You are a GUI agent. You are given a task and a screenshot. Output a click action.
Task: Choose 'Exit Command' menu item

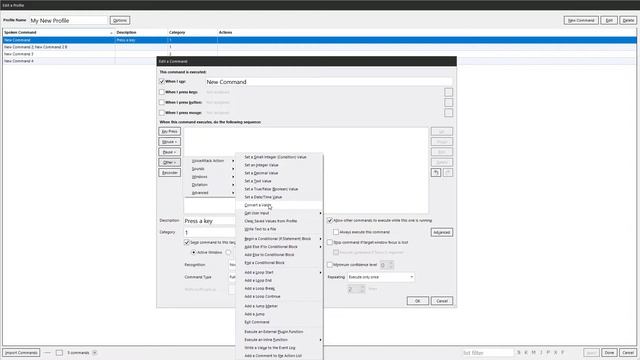(x=279, y=322)
